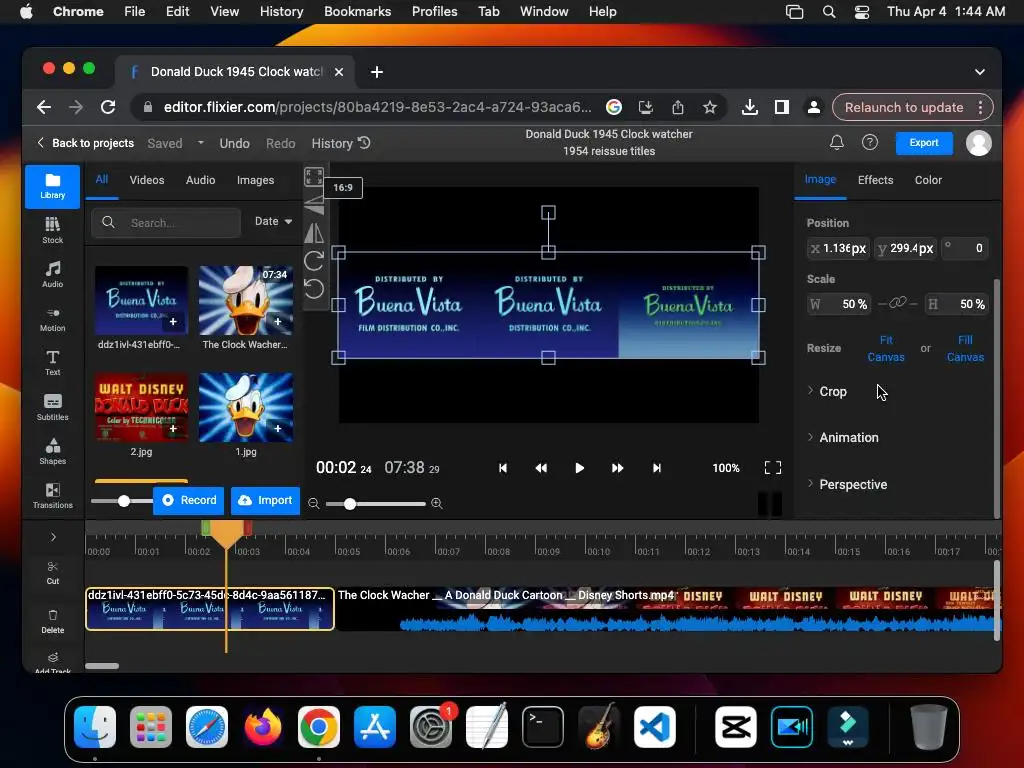The width and height of the screenshot is (1024, 768).
Task: Click Back to projects
Action: tap(85, 142)
